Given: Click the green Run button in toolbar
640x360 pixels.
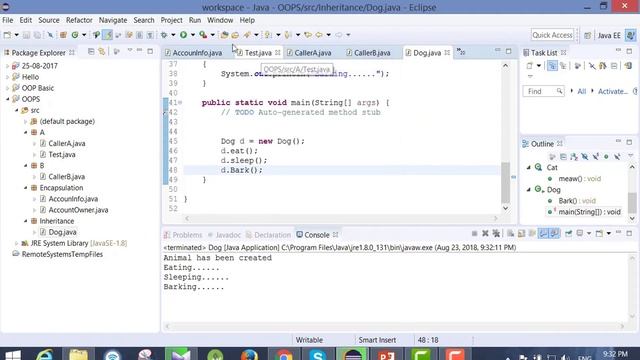Looking at the screenshot, I should click(x=183, y=35).
